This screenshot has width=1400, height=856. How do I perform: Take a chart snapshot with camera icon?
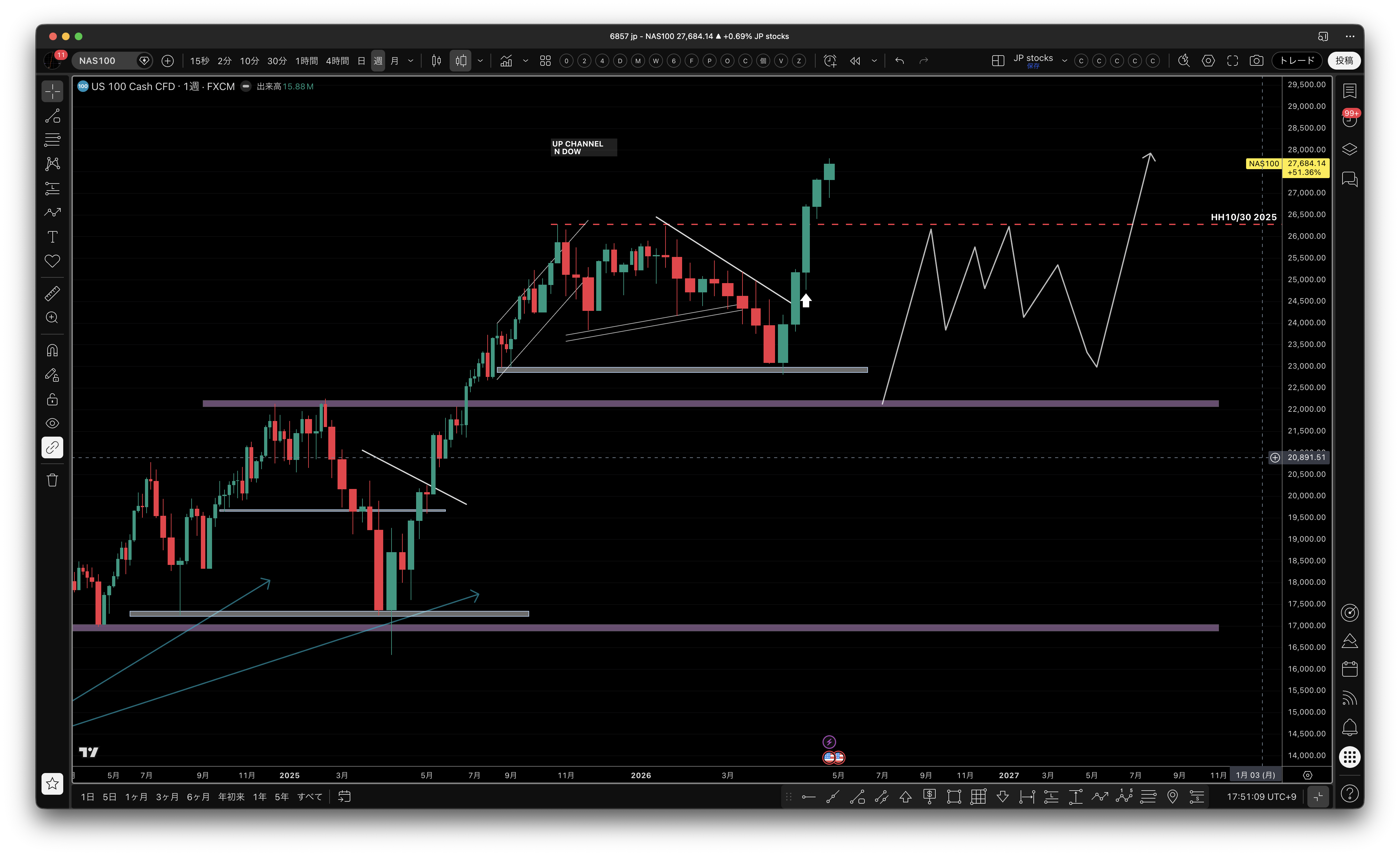(1257, 61)
